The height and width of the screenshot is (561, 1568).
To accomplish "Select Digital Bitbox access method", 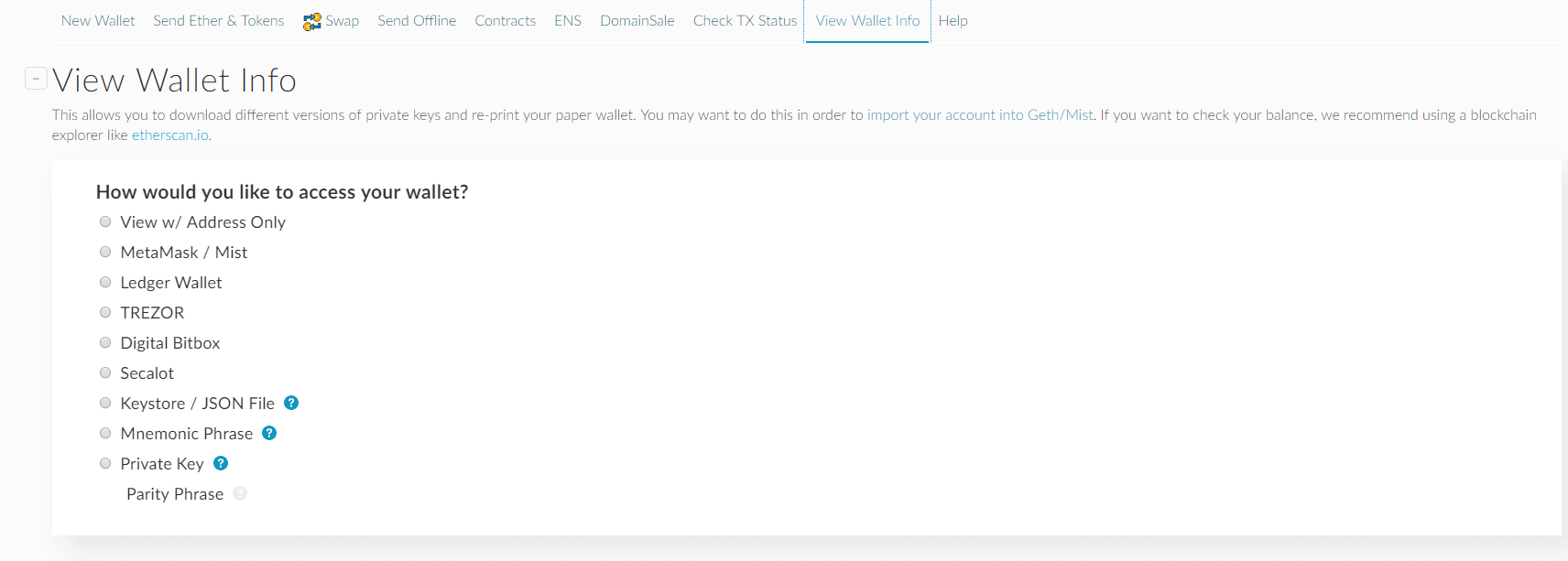I will (105, 342).
